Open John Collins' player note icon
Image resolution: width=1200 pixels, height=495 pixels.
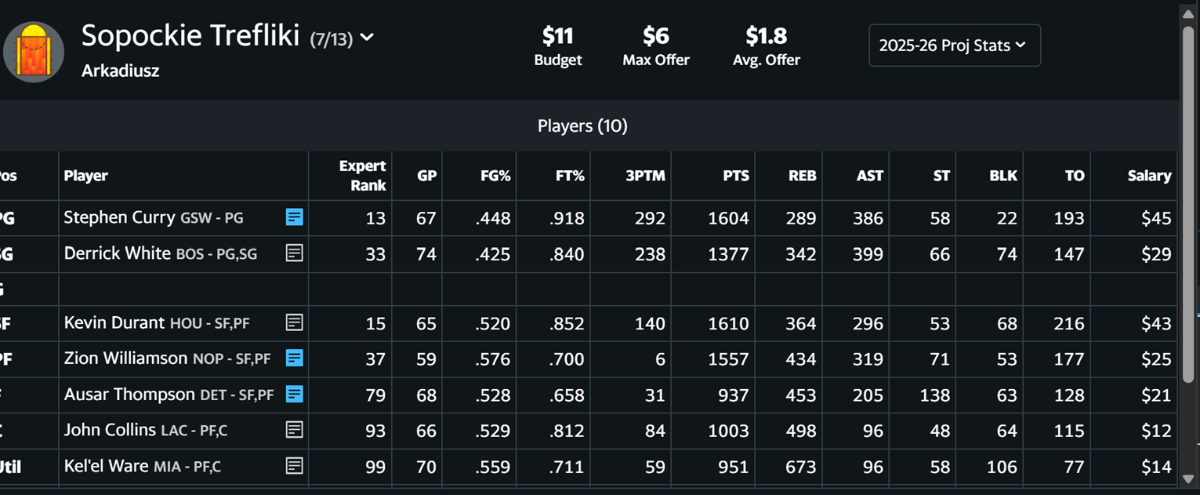(294, 429)
